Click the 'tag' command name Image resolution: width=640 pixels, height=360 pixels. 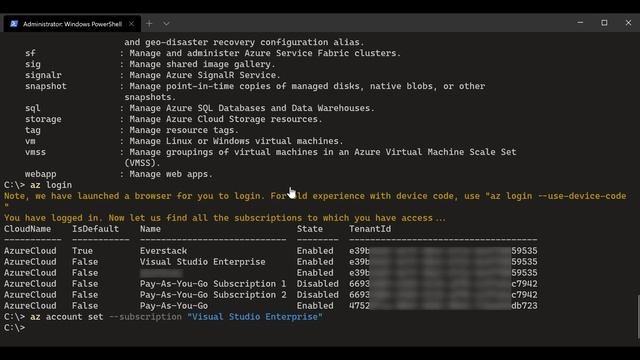coord(33,130)
